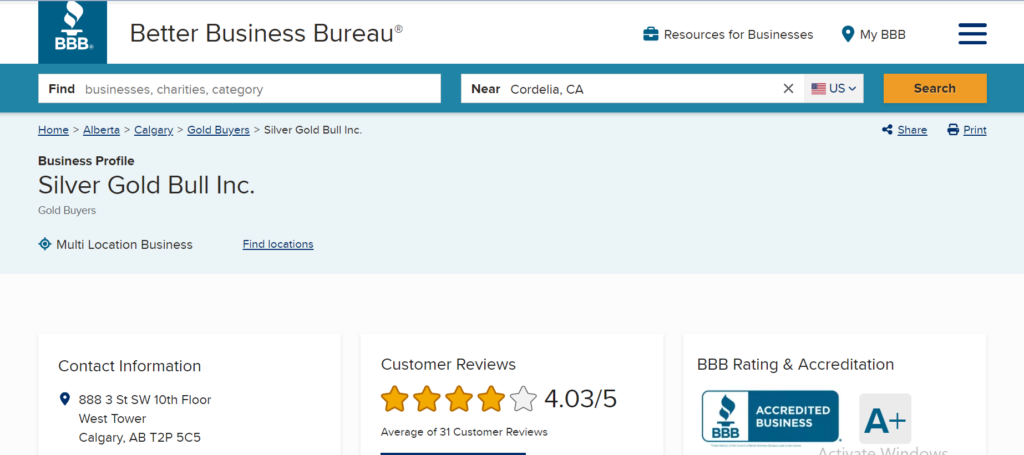Click the A+ rating badge
This screenshot has height=455, width=1024.
click(885, 418)
